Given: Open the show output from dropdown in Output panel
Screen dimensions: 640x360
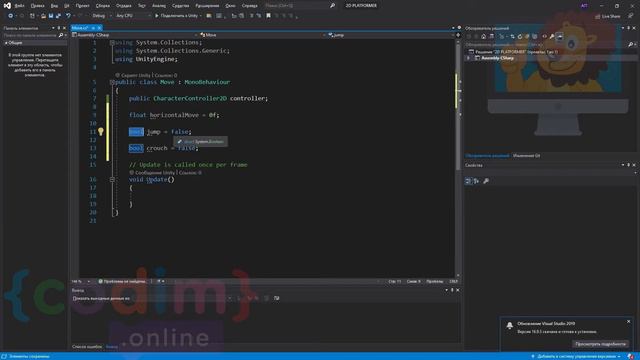Looking at the screenshot, I should pyautogui.click(x=182, y=298).
